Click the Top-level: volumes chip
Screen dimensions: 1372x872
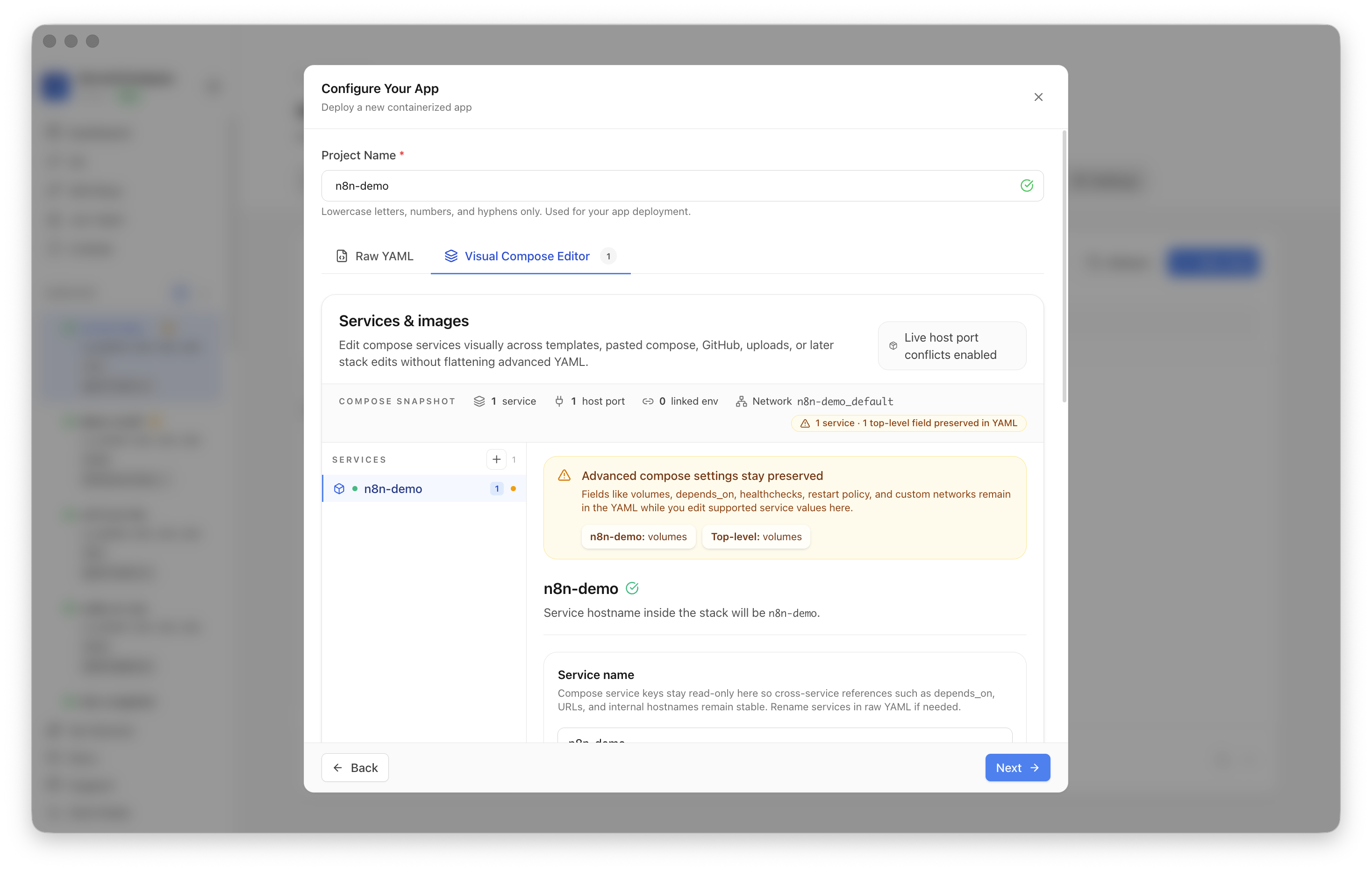(x=756, y=536)
